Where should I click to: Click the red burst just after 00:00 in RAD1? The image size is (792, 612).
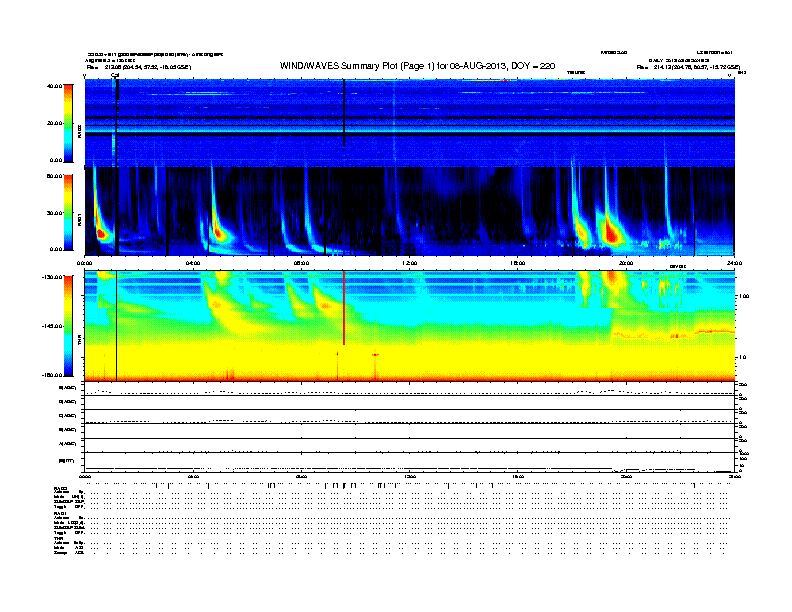click(x=101, y=233)
